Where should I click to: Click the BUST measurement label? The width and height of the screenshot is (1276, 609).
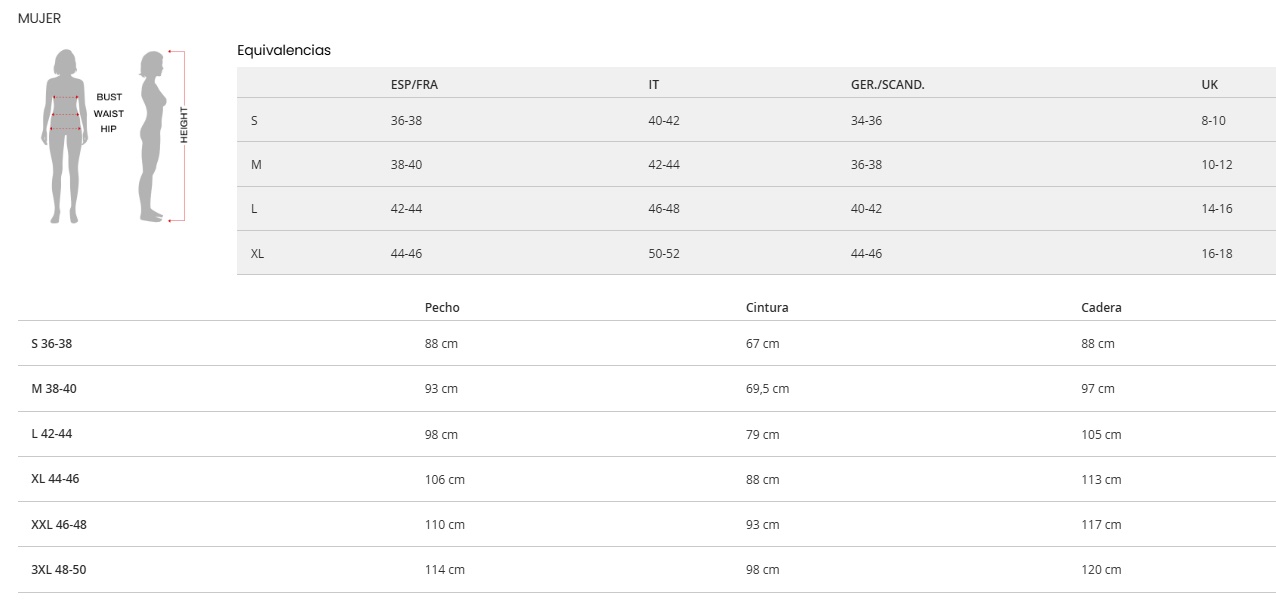tap(109, 97)
